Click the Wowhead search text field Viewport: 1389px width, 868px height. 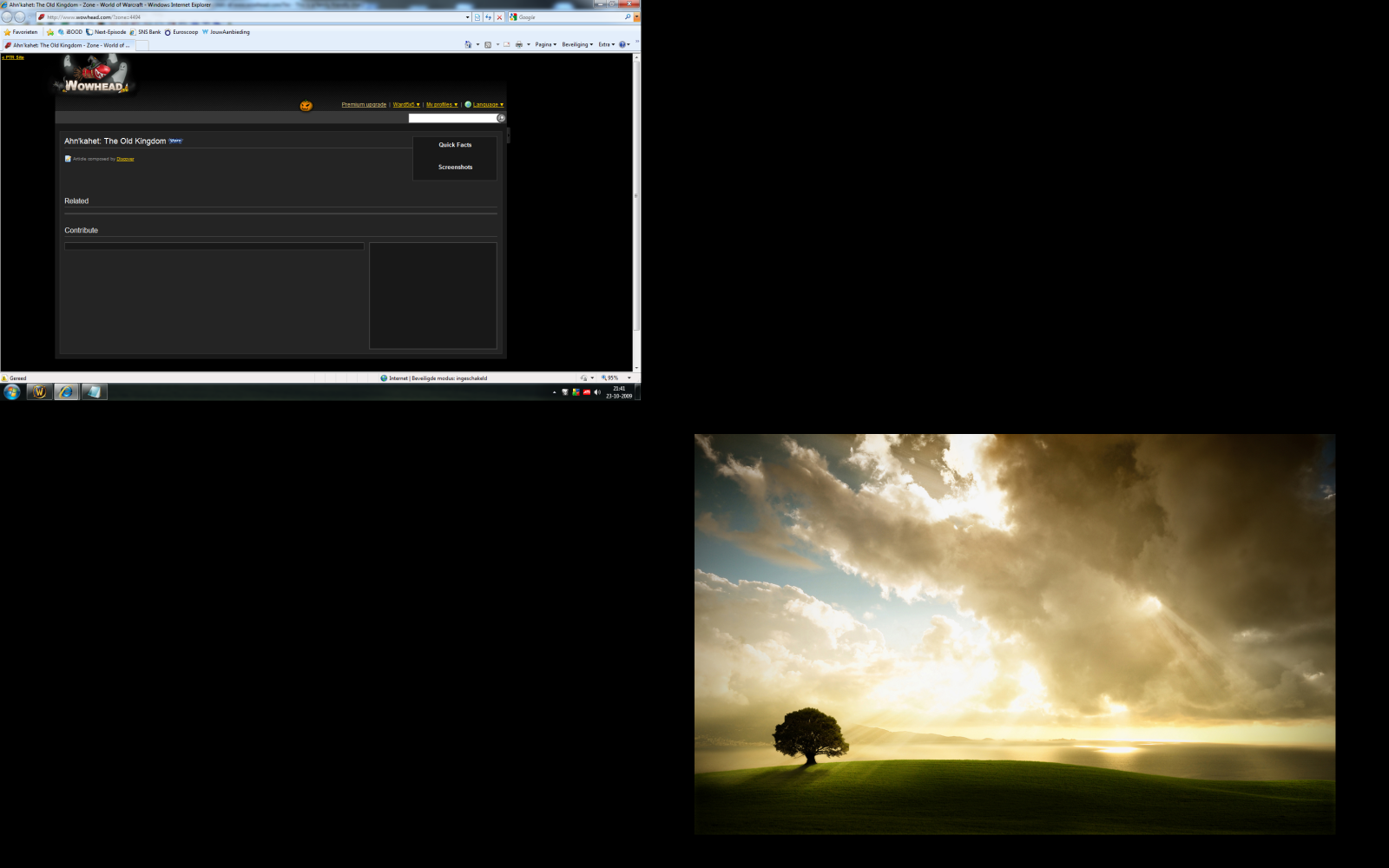(x=451, y=118)
